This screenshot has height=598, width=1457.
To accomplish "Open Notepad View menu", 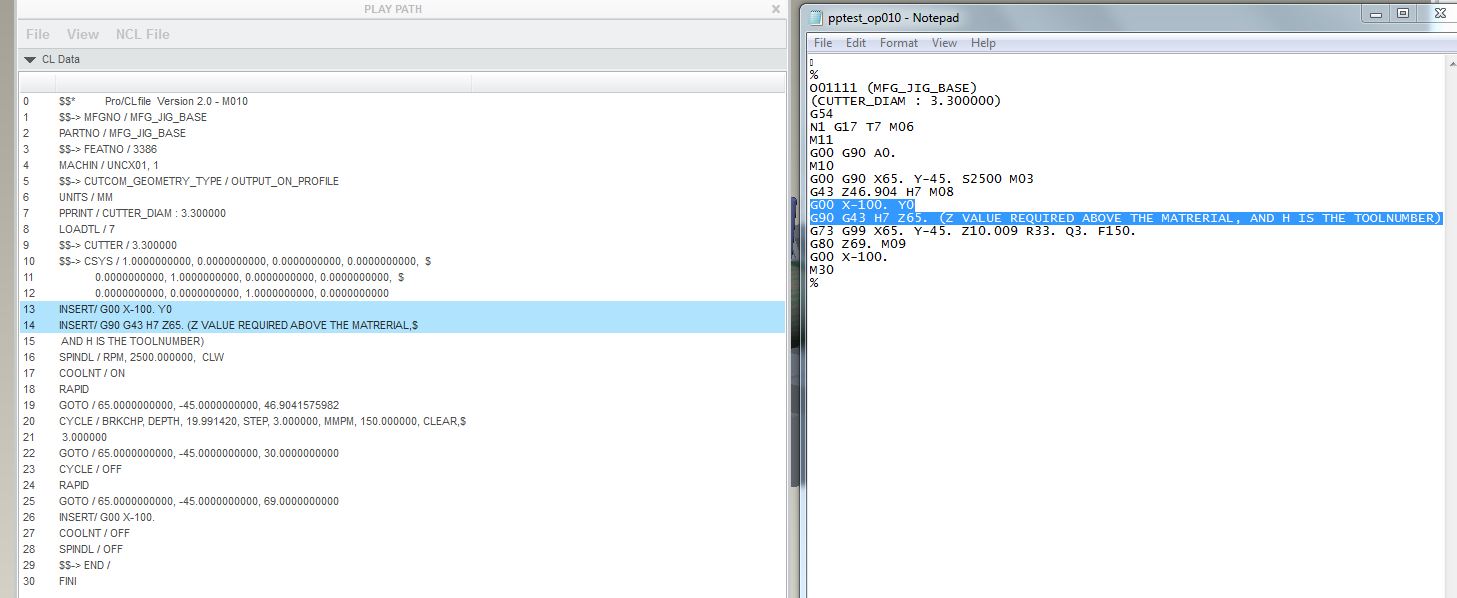I will pos(945,43).
